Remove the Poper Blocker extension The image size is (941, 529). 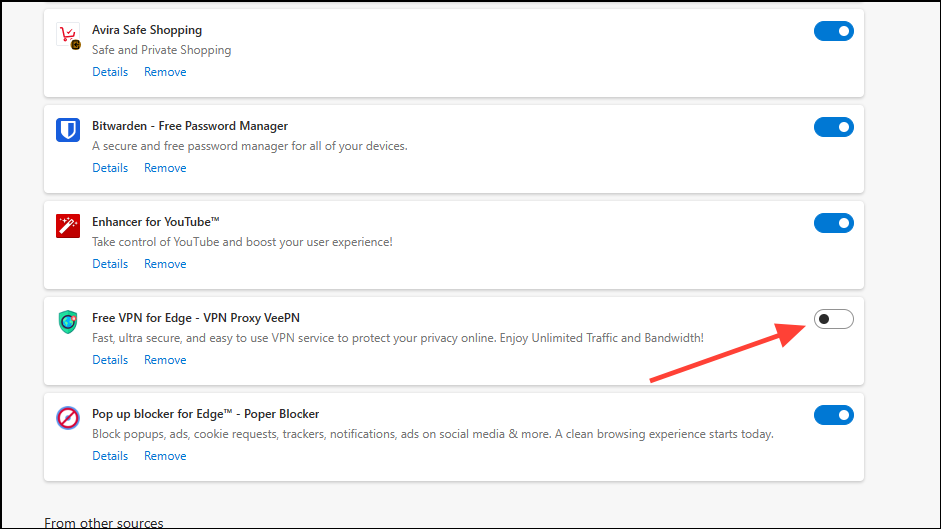(x=165, y=456)
